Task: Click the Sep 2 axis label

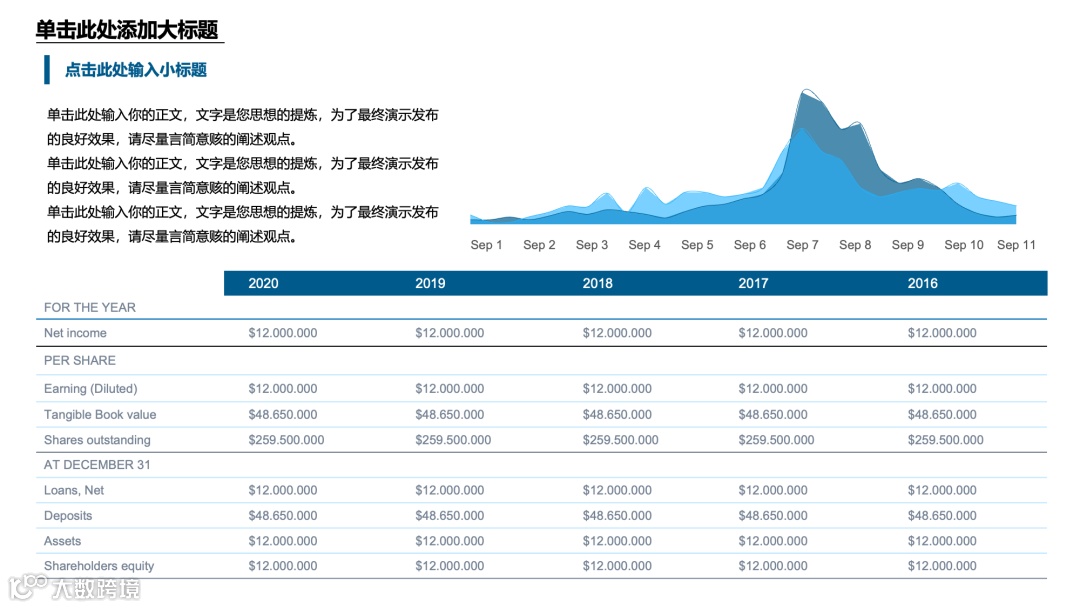Action: click(x=539, y=244)
